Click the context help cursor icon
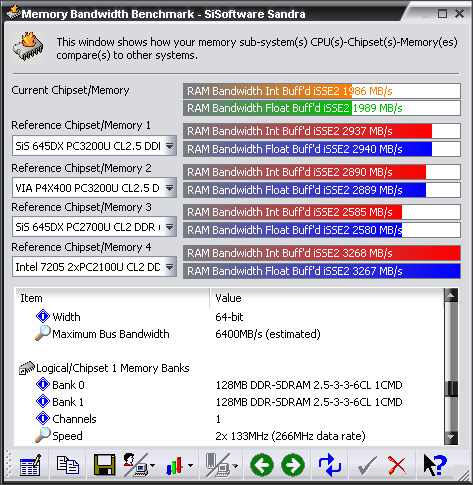The height and width of the screenshot is (485, 473). 435,465
